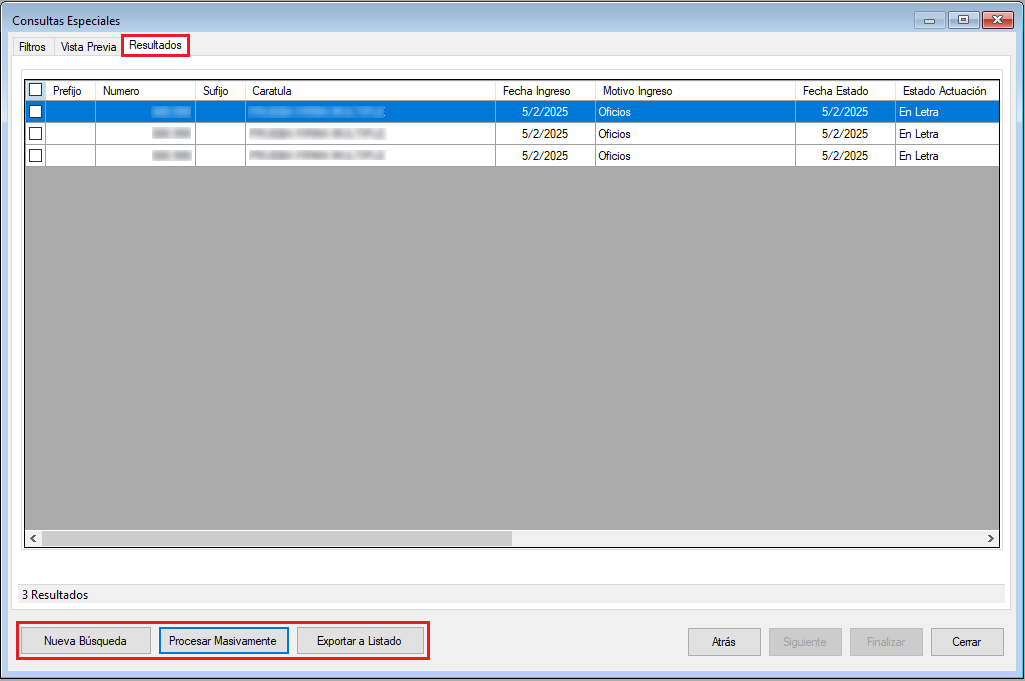Close the dialog with Cerrar button

[966, 642]
